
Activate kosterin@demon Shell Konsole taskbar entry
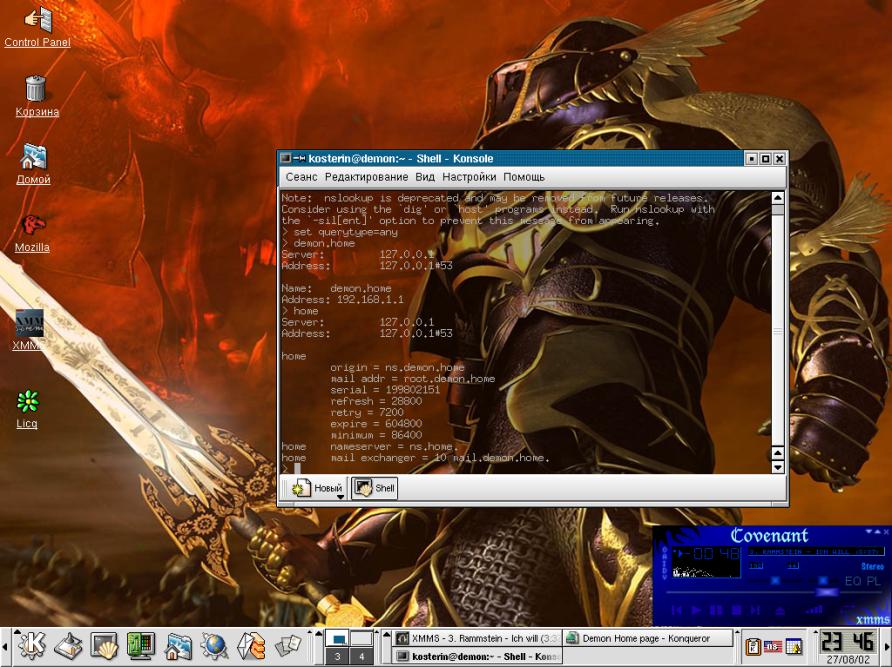pyautogui.click(x=478, y=656)
